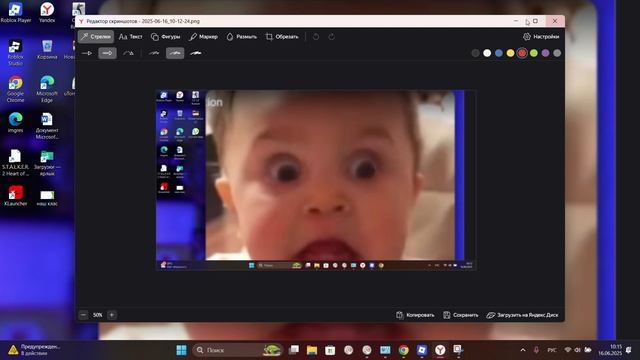640x360 pixels.
Task: Click the microphone tray icon
Action: coord(536,350)
